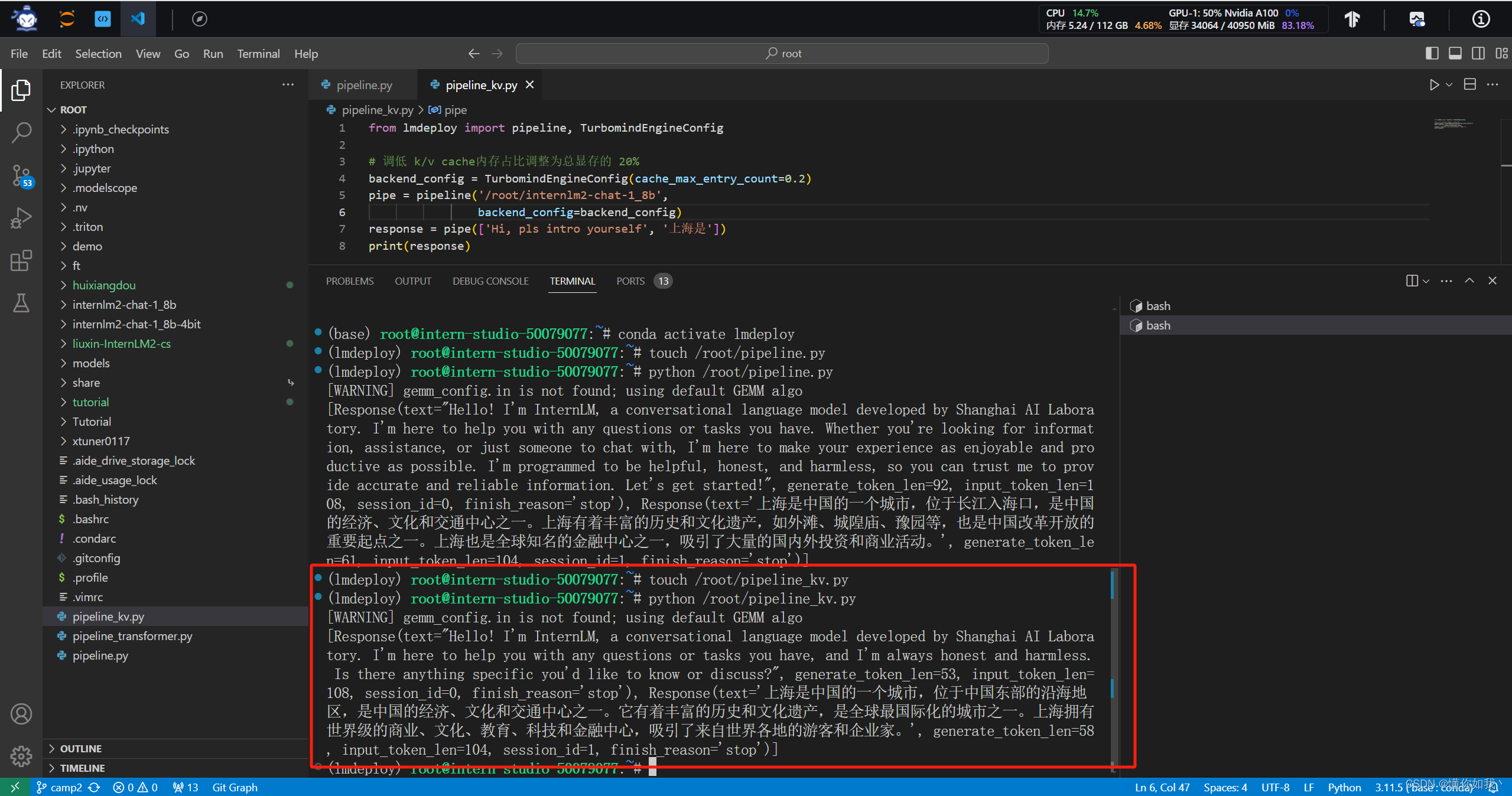The height and width of the screenshot is (796, 1512).
Task: Open pipeline_transformer.py in explorer
Action: coord(132,636)
